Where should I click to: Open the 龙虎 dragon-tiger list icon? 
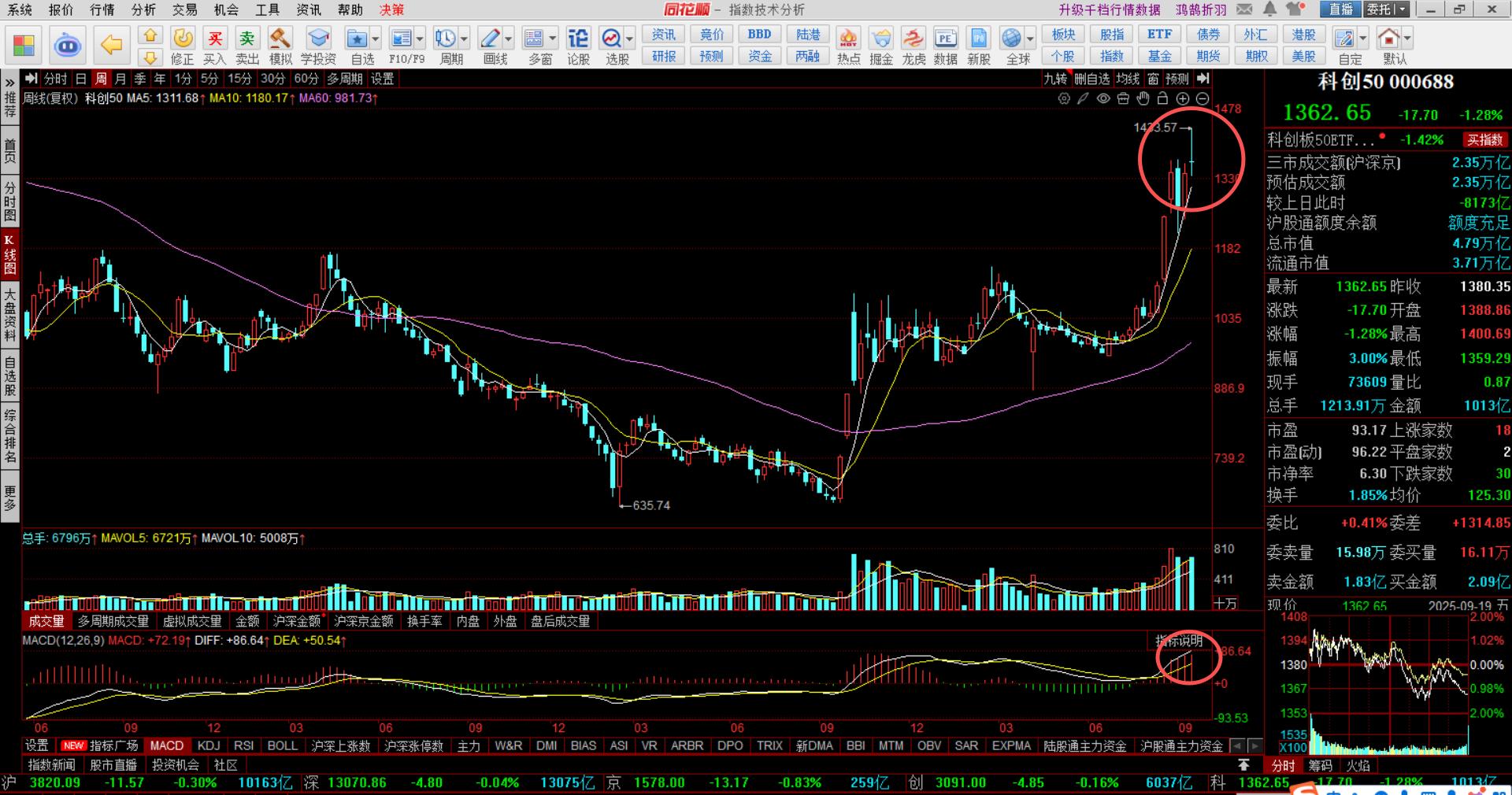click(x=913, y=45)
